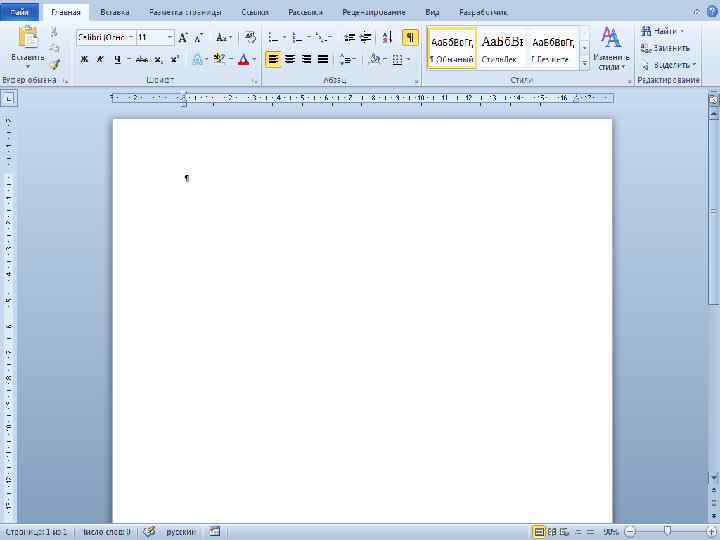Switch to the Ссылки tab

(x=255, y=12)
